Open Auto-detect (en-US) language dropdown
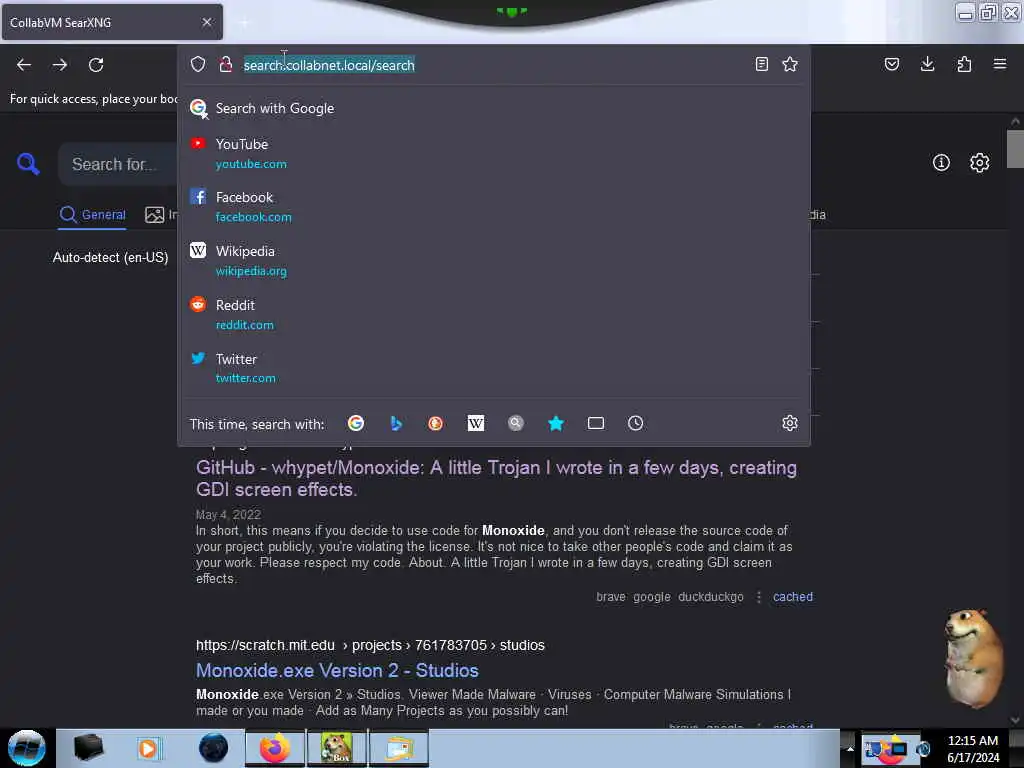 click(x=110, y=257)
